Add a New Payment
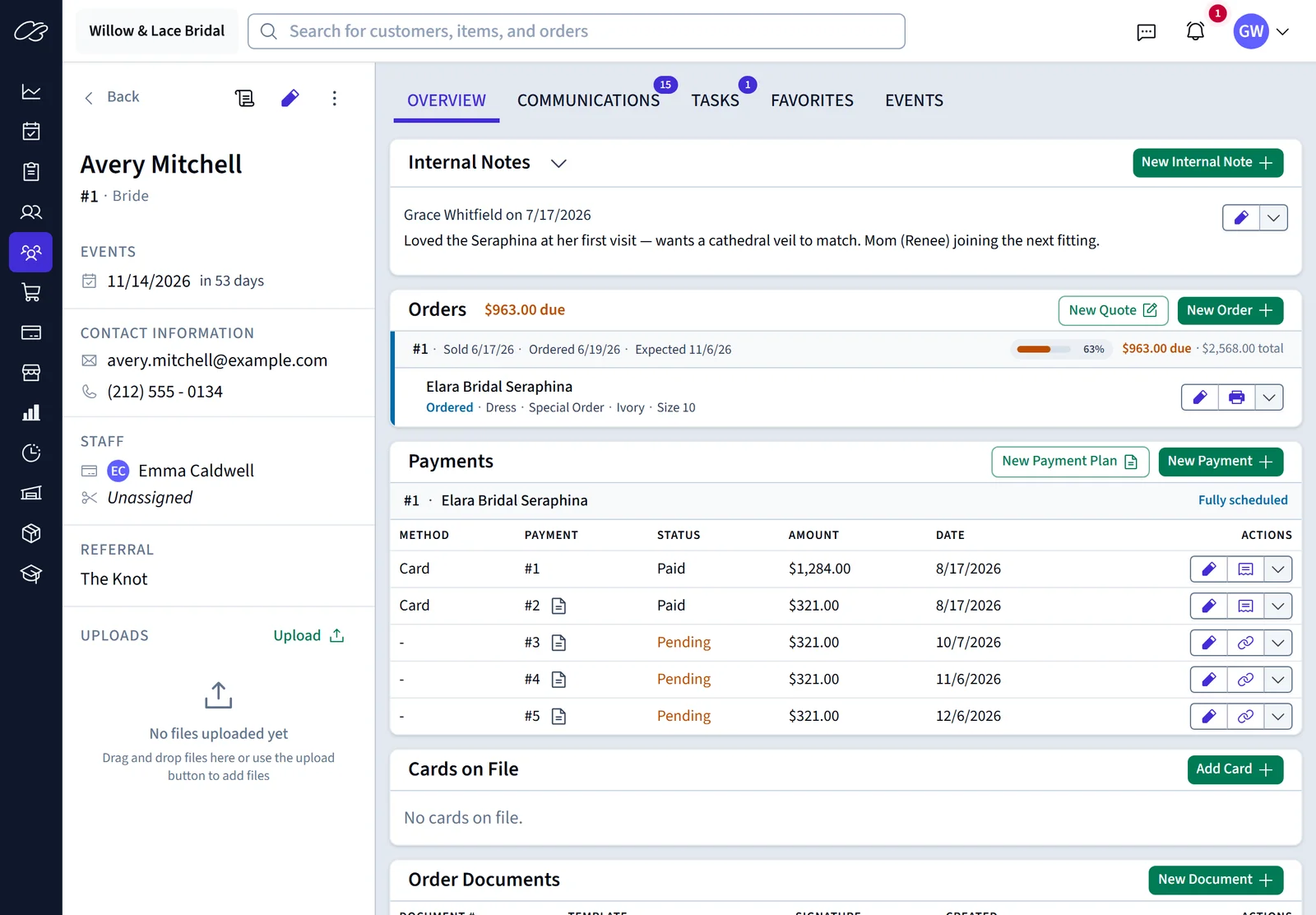The width and height of the screenshot is (1316, 915). pos(1221,462)
